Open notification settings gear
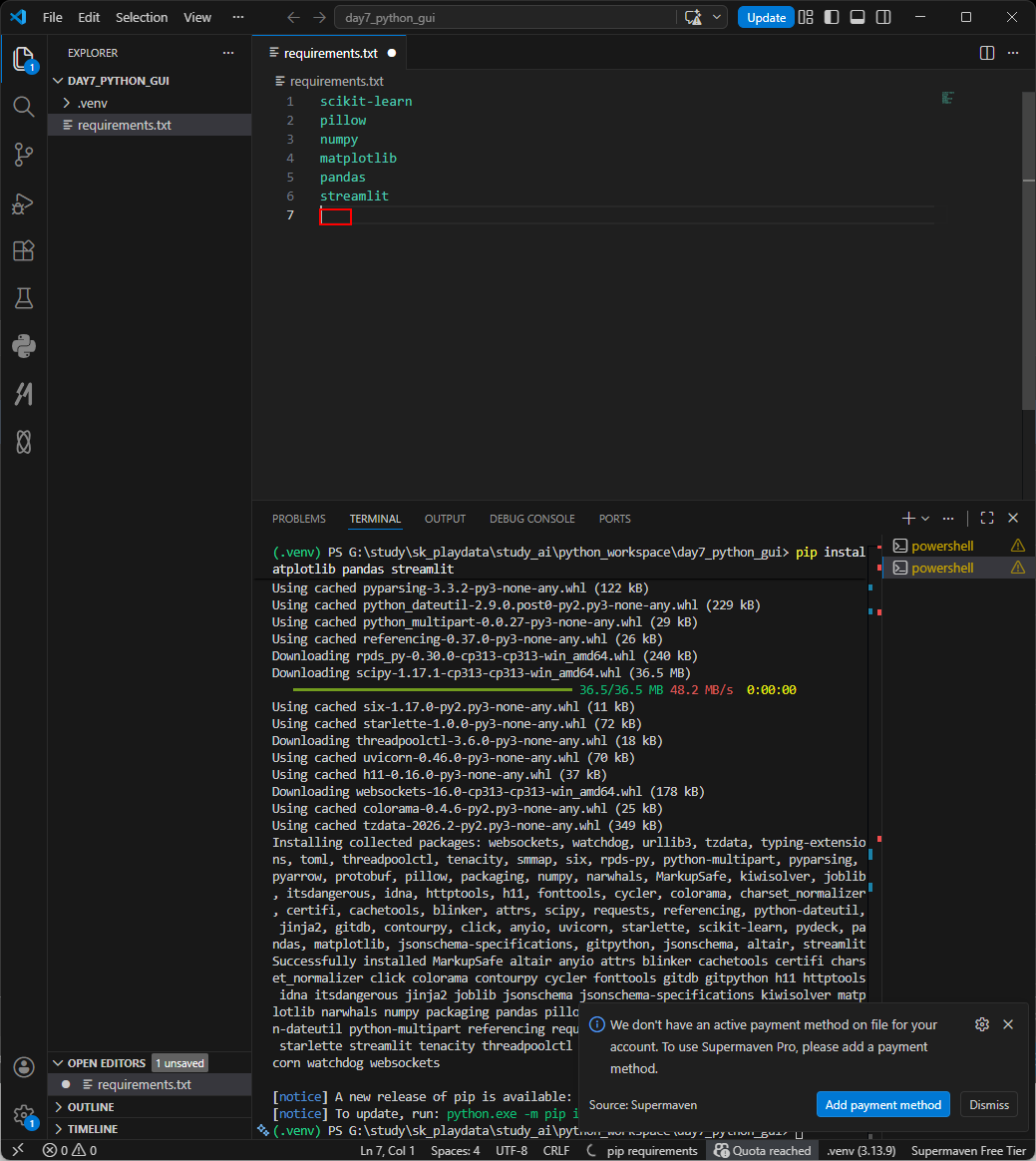This screenshot has height=1161, width=1036. tap(982, 1024)
